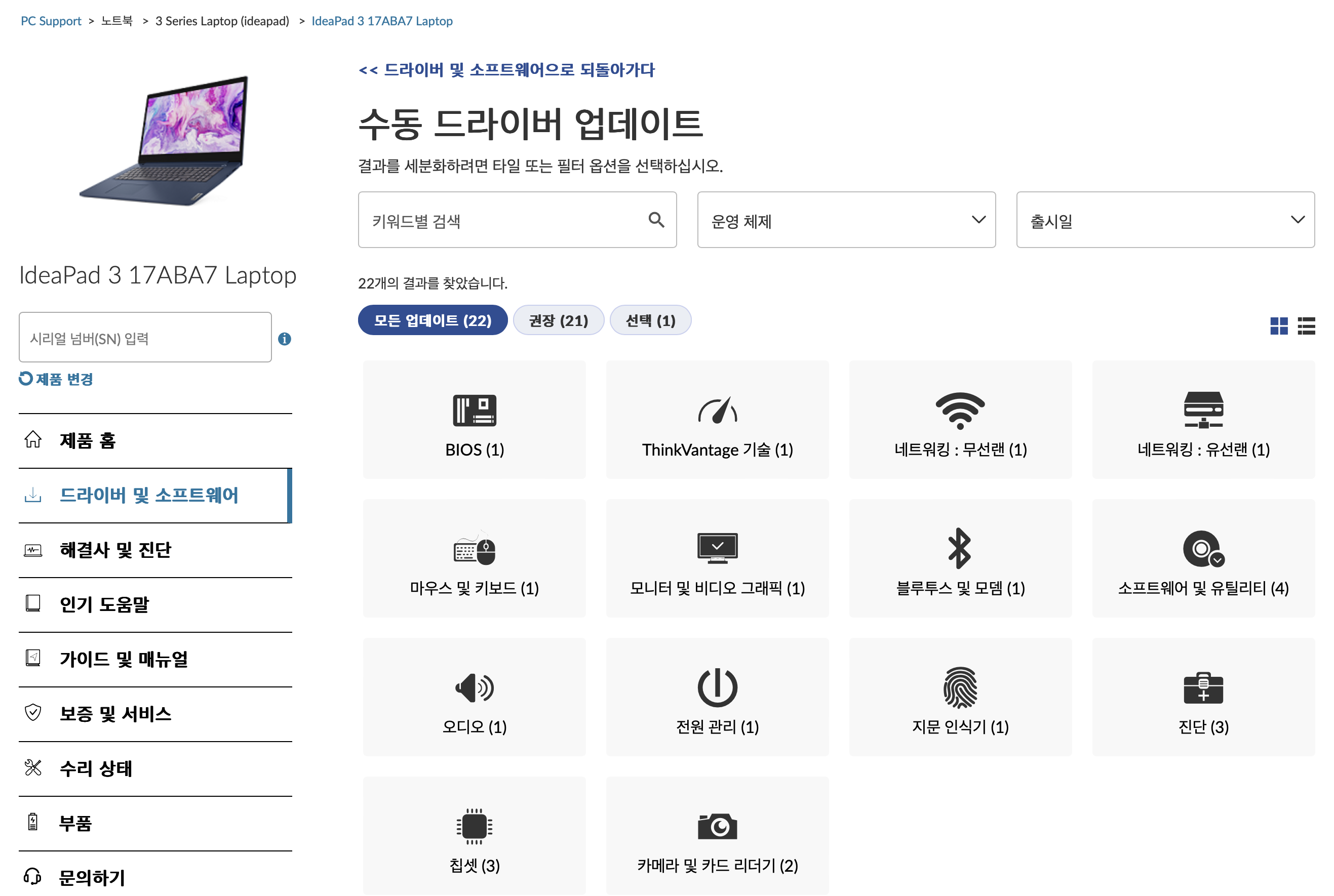1334x896 pixels.
Task: Open the fingerprint reader icon tile
Action: (960, 687)
